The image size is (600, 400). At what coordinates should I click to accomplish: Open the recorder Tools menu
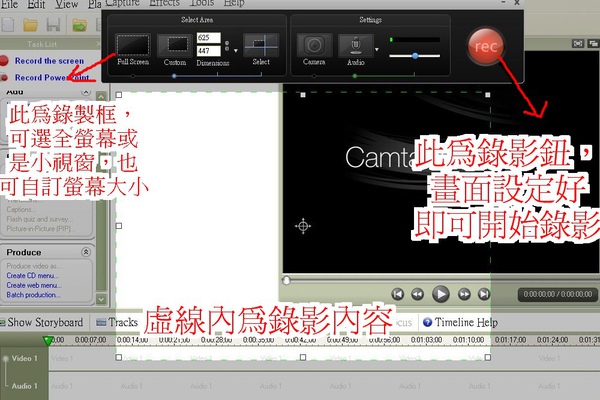click(202, 3)
